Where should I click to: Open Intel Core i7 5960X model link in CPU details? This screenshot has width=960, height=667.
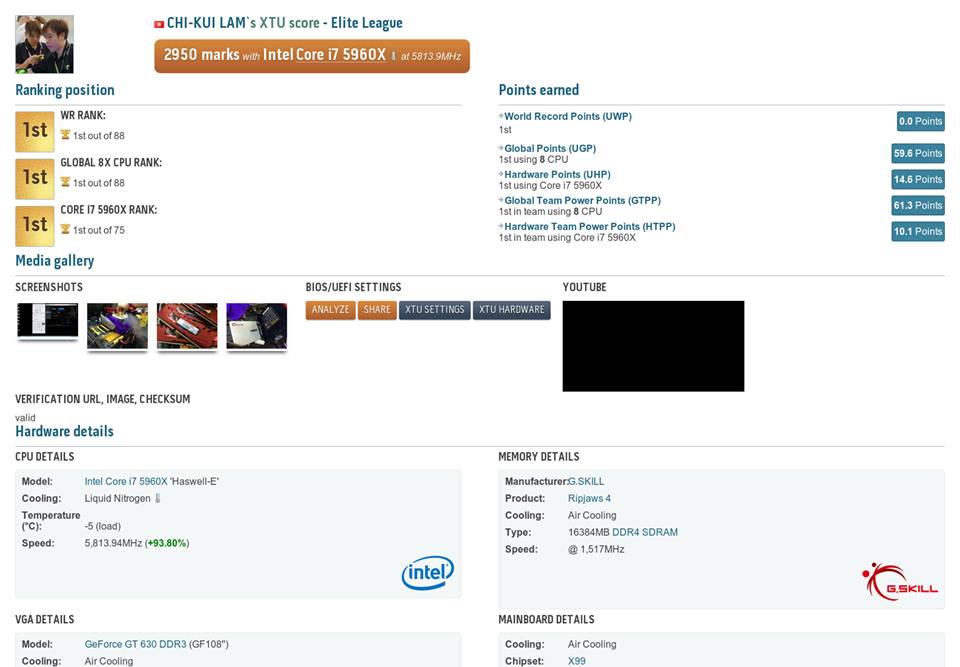(x=126, y=481)
